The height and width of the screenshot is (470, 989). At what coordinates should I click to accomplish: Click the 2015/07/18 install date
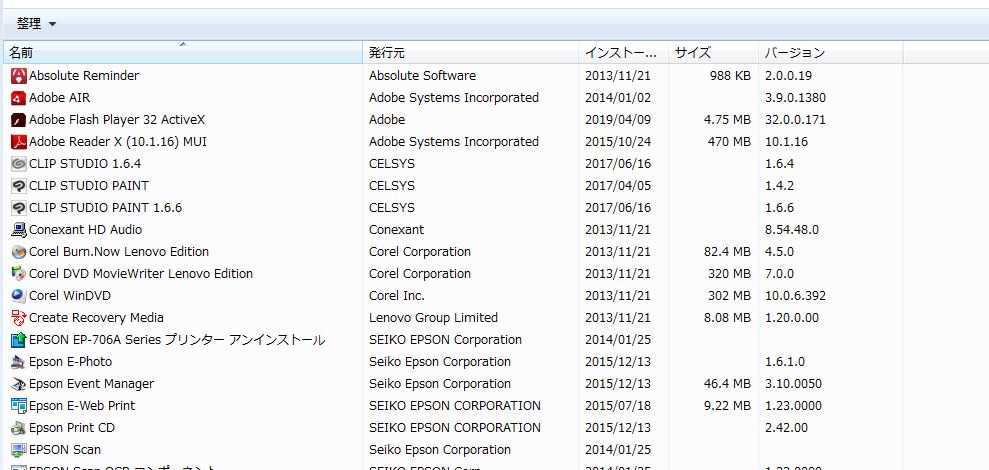click(x=617, y=406)
